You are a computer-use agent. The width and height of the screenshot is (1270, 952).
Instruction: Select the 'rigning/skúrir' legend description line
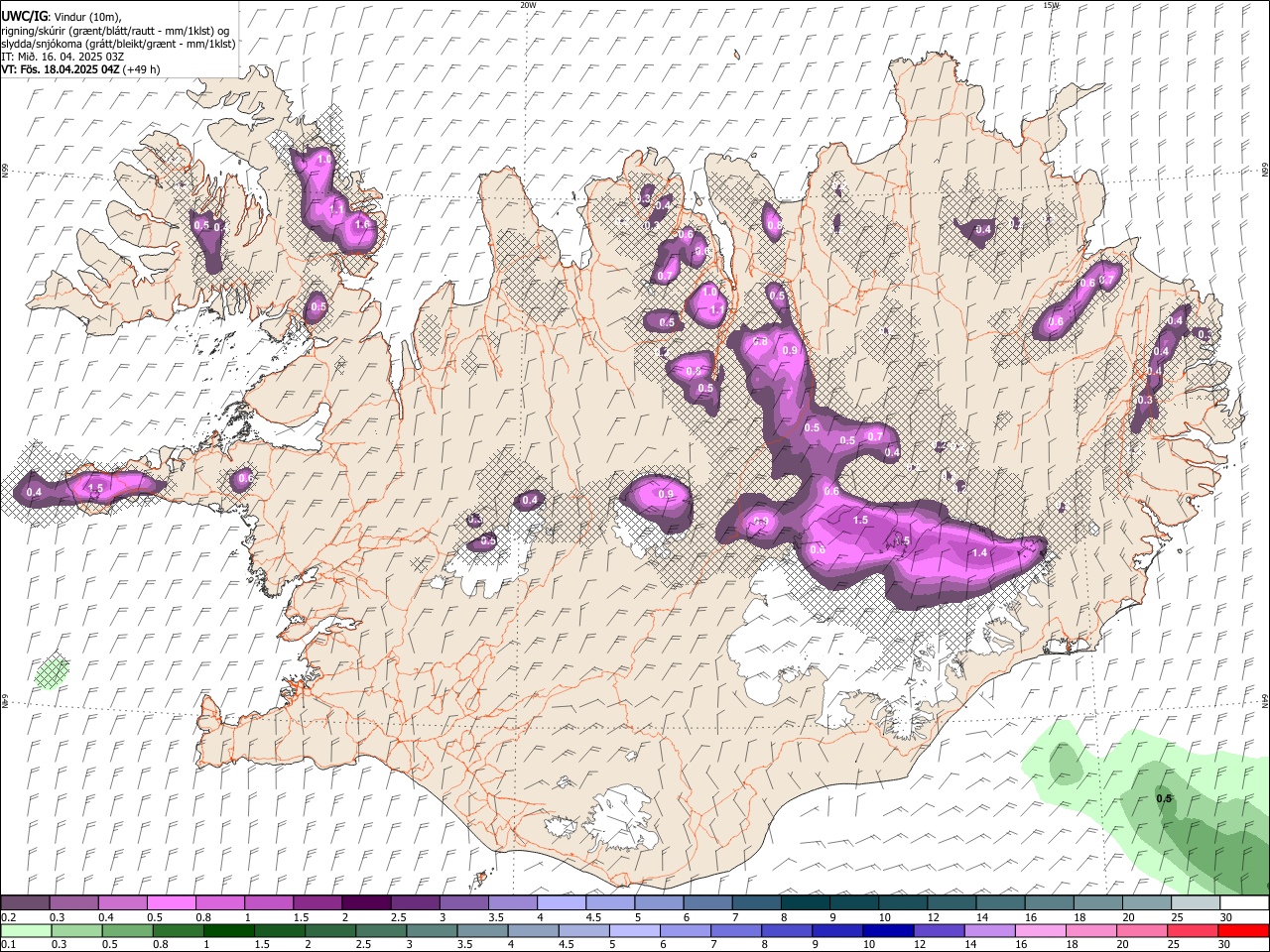(115, 30)
